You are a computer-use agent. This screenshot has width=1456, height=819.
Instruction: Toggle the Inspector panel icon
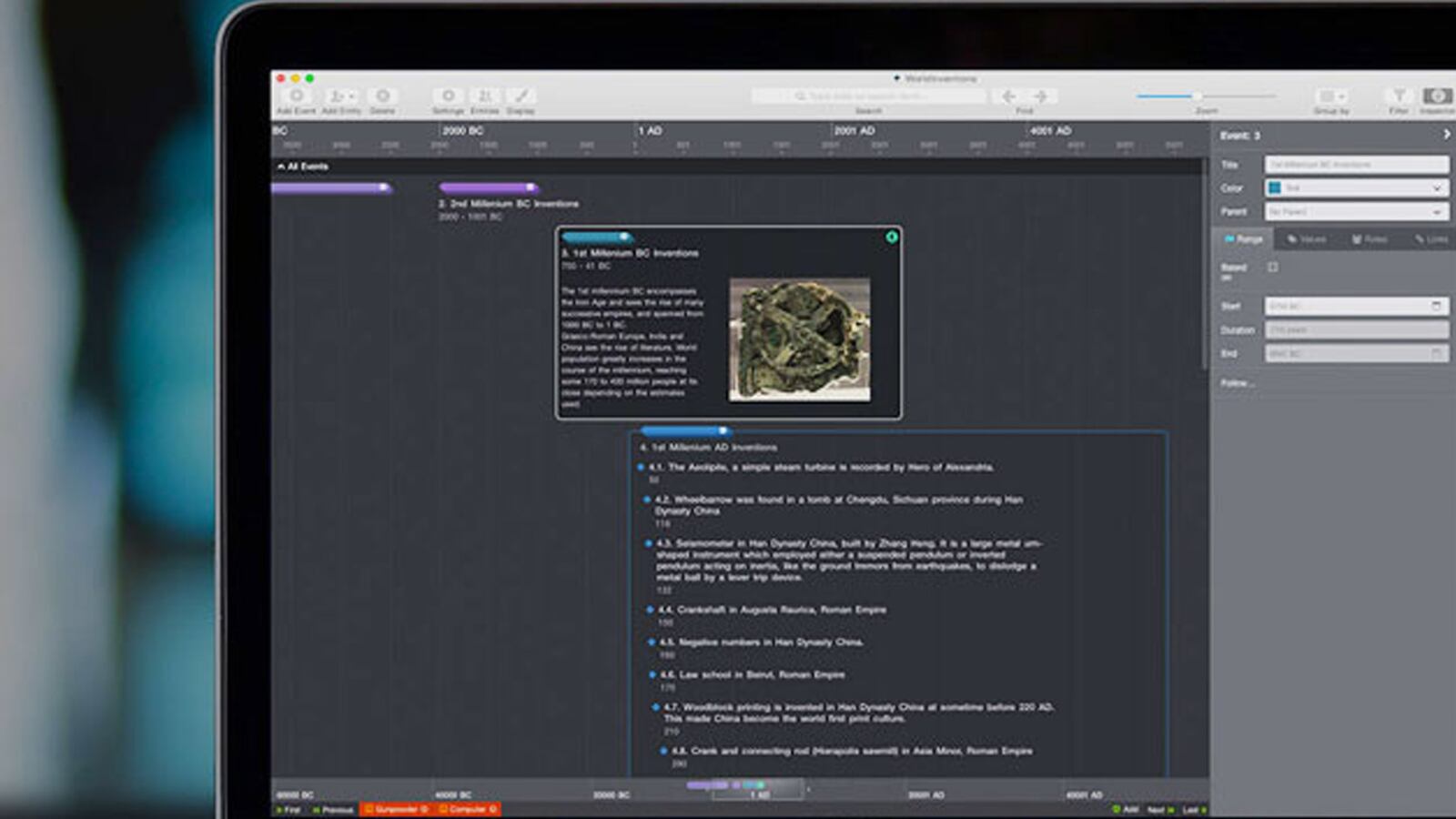click(x=1437, y=96)
